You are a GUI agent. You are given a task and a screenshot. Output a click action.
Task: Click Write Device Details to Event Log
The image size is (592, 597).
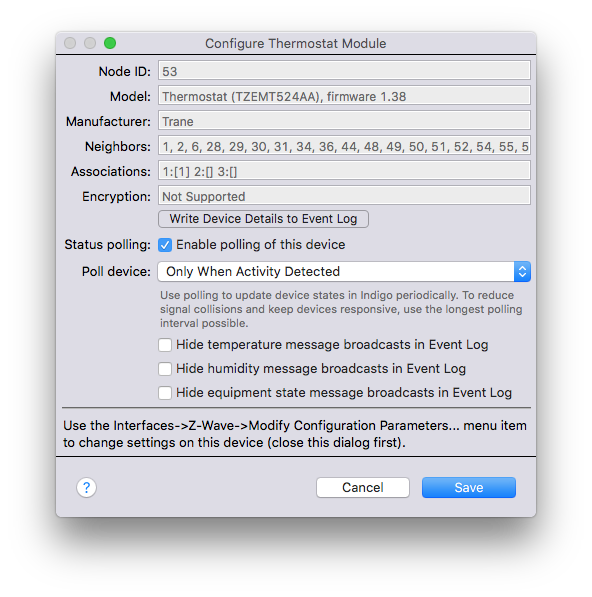pos(263,219)
